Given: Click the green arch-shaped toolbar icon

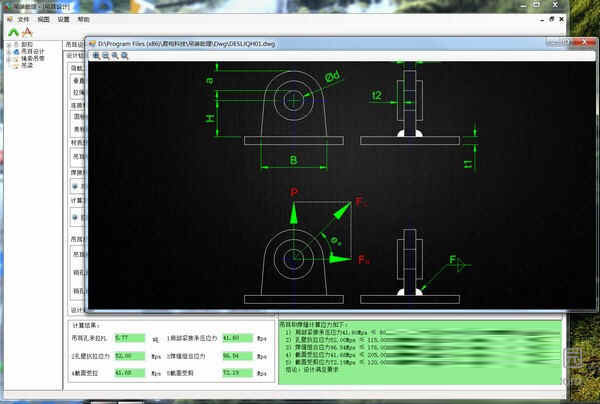Looking at the screenshot, I should tap(13, 32).
